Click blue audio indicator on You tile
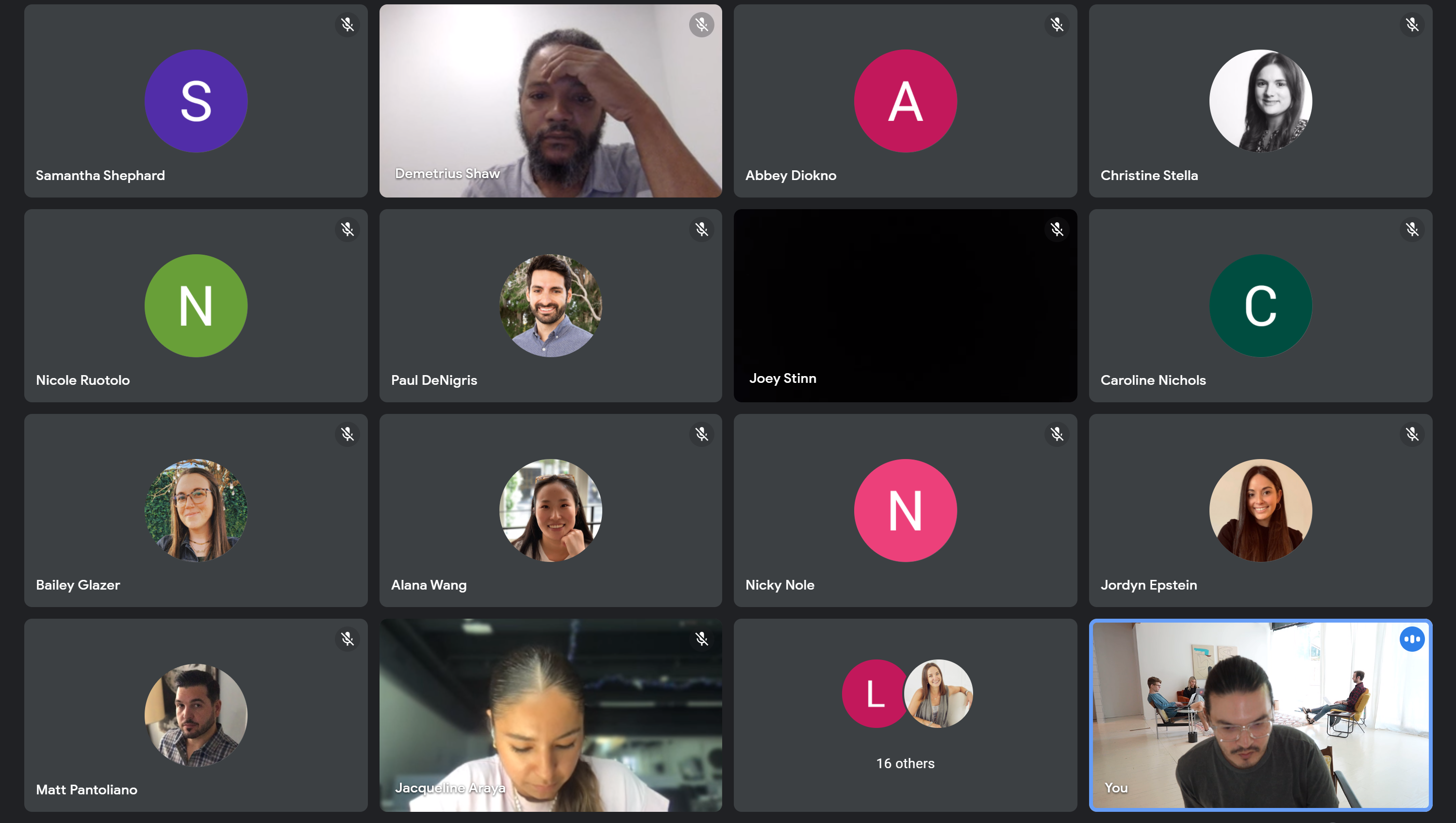 pos(1412,639)
